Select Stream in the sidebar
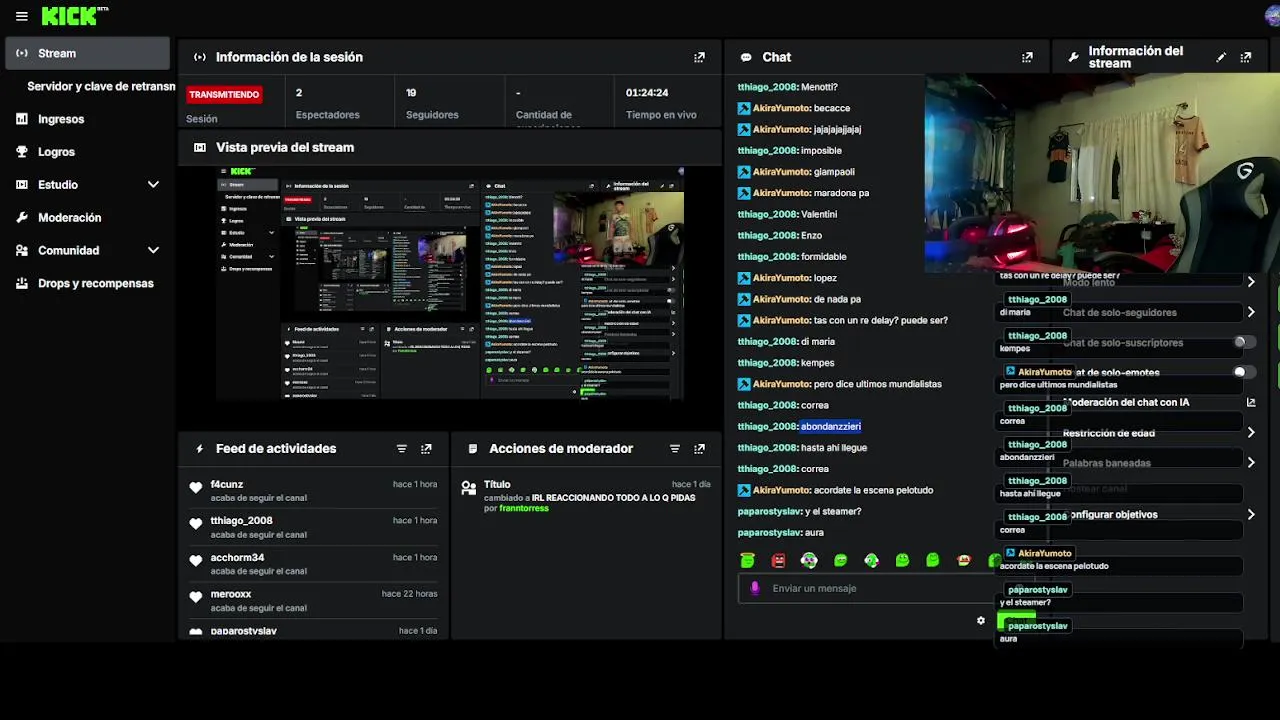 pyautogui.click(x=88, y=53)
